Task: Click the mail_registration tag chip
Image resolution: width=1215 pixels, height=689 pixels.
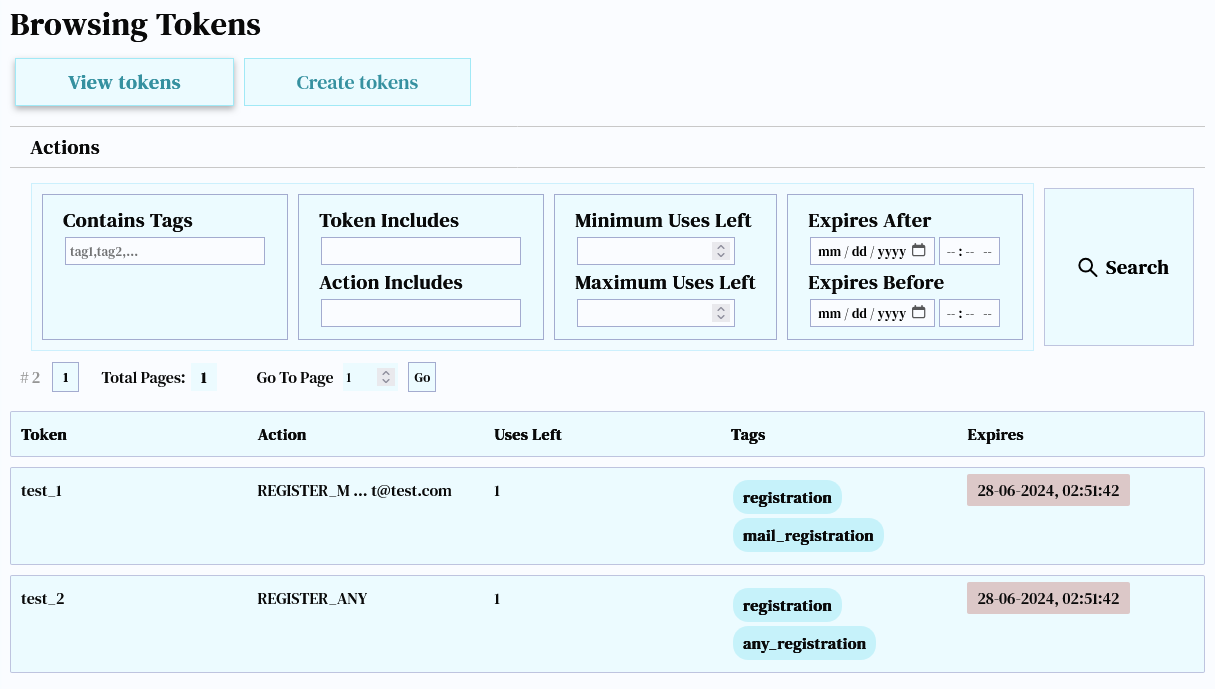Action: click(808, 535)
